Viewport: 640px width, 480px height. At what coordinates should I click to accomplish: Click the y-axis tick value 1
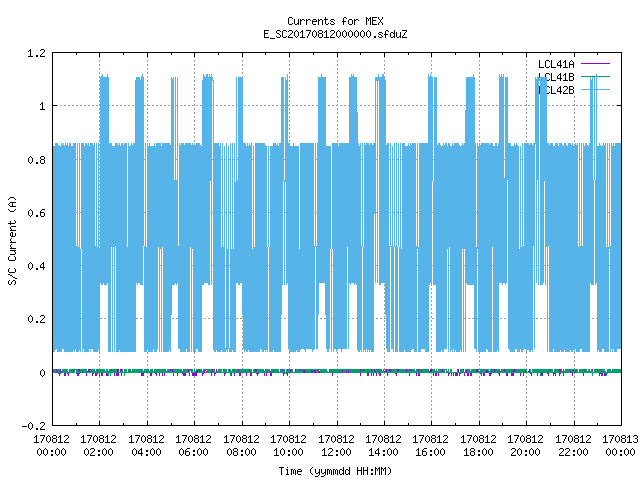tap(42, 107)
